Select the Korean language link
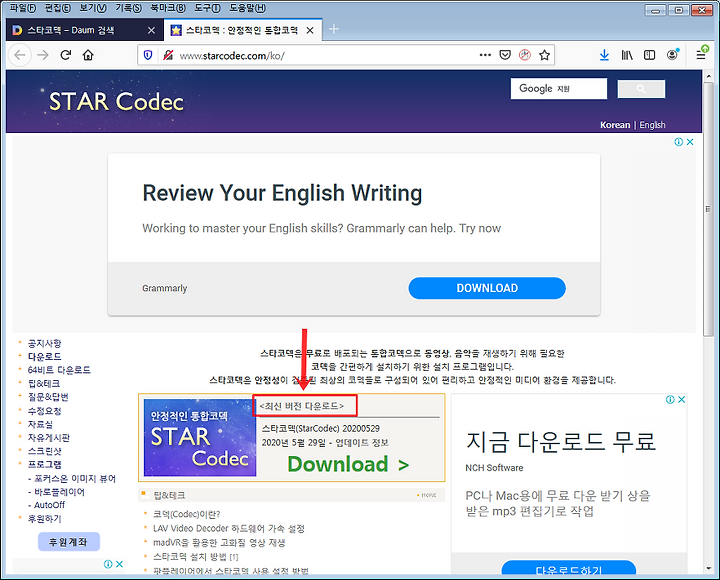The height and width of the screenshot is (580, 720). pos(615,125)
